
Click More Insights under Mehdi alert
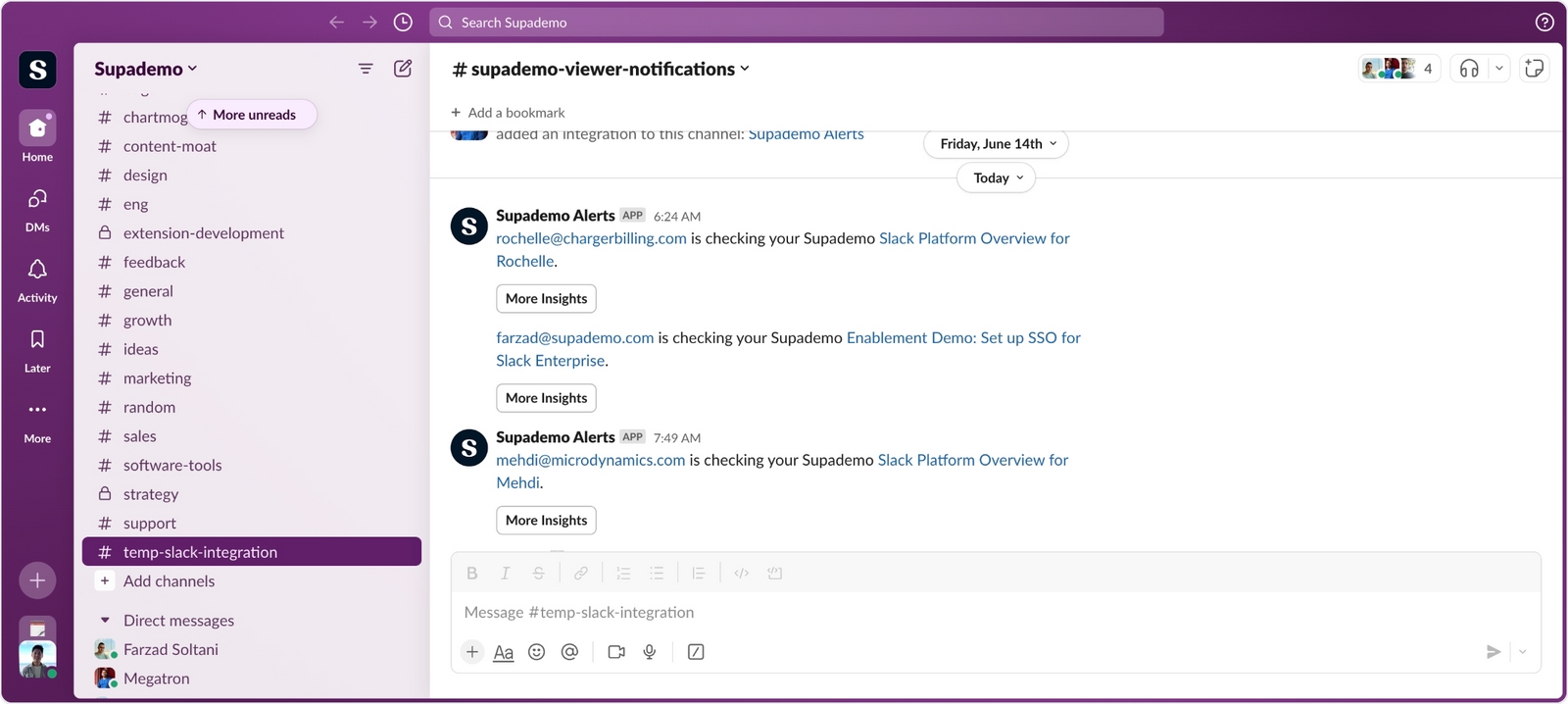[546, 521]
